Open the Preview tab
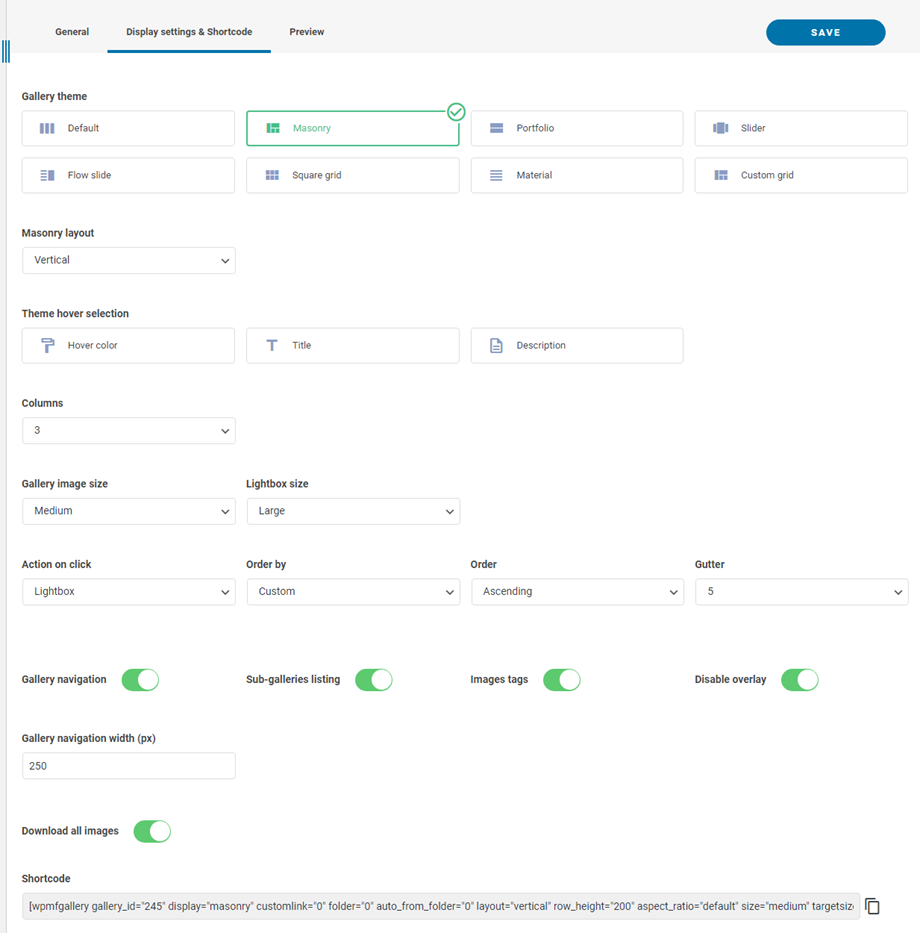Image resolution: width=920 pixels, height=933 pixels. pyautogui.click(x=306, y=32)
